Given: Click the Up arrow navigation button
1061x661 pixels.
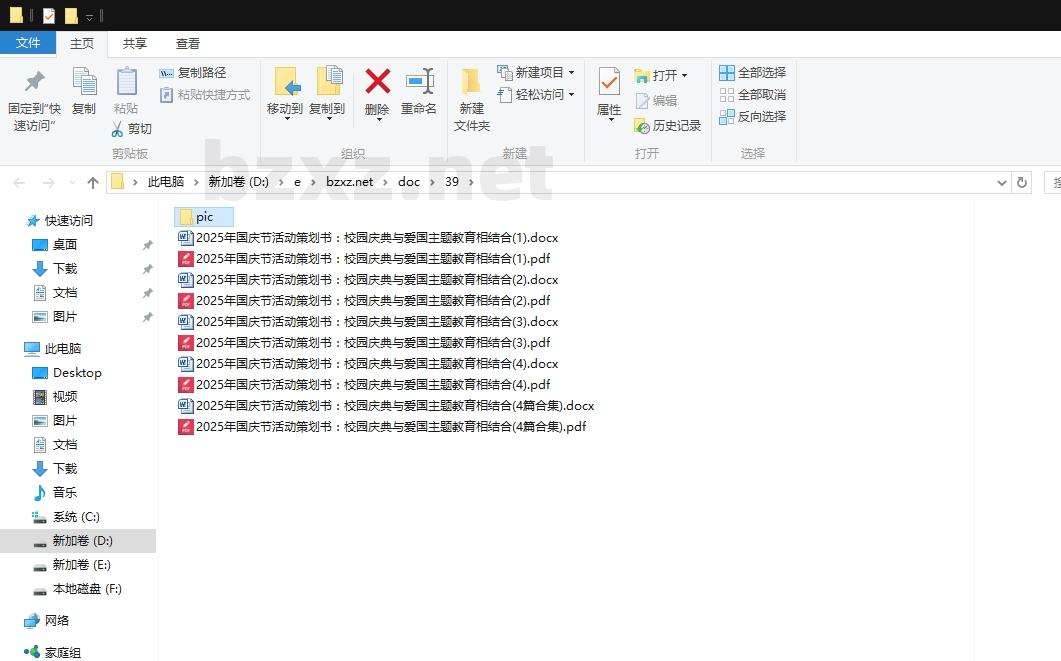Looking at the screenshot, I should point(93,183).
